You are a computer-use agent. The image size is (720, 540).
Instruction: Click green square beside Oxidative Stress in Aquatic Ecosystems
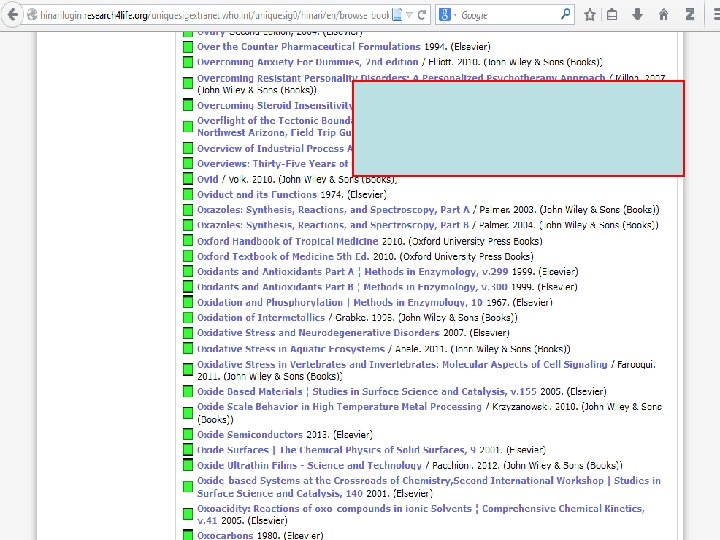coord(187,349)
